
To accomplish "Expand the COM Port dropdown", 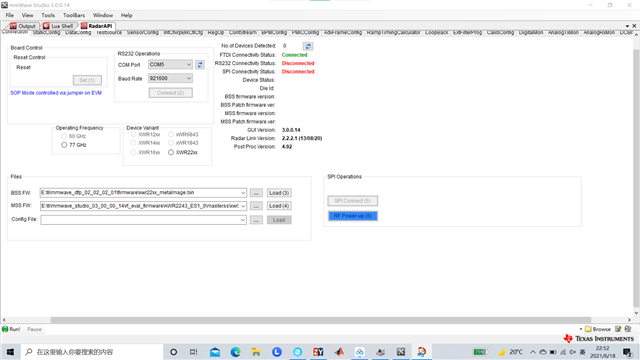I will click(x=189, y=64).
